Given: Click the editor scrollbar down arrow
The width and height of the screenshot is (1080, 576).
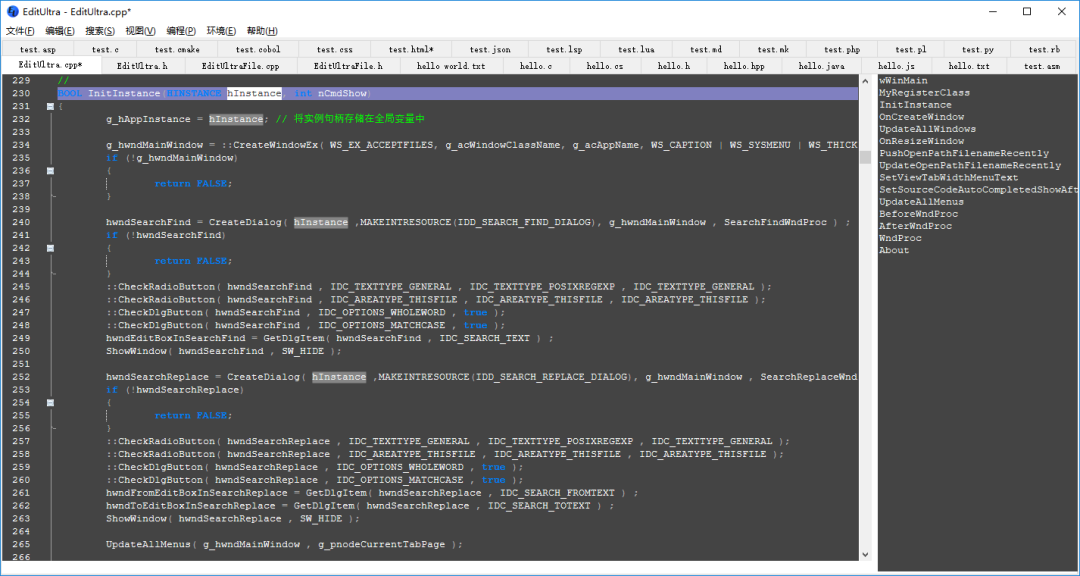Looking at the screenshot, I should pos(866,554).
